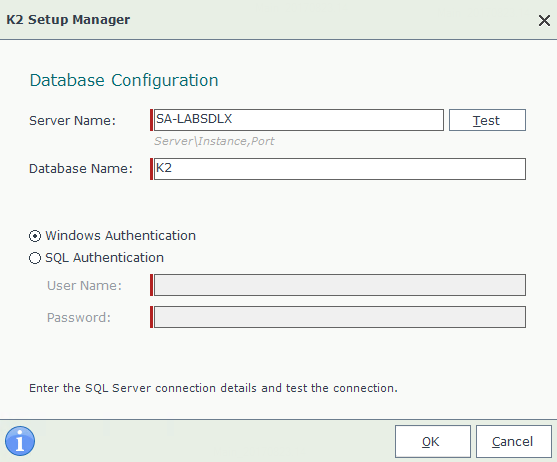Cancel the database configuration dialog

tap(514, 441)
